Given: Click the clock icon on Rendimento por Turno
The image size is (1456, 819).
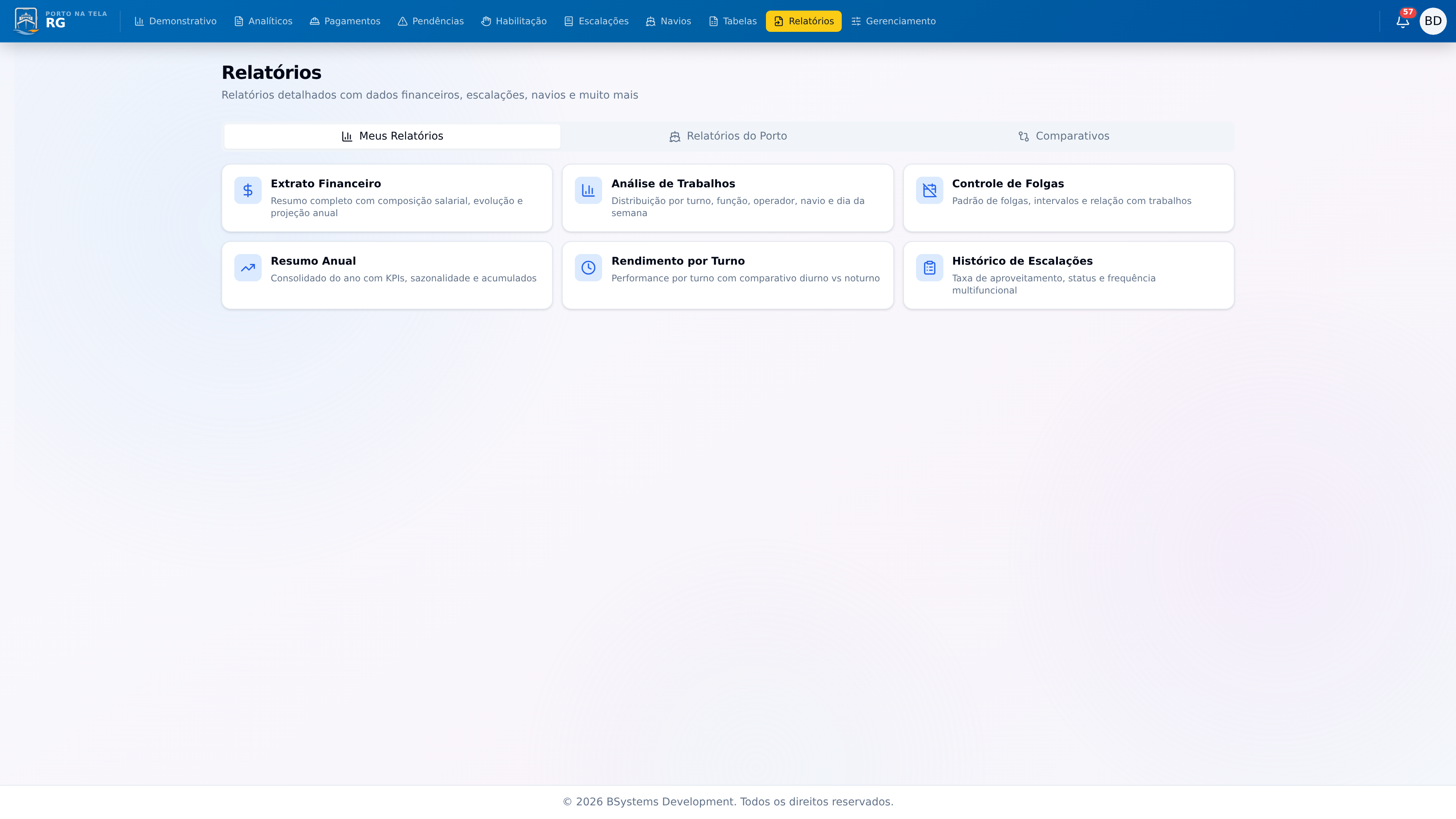Looking at the screenshot, I should (588, 268).
